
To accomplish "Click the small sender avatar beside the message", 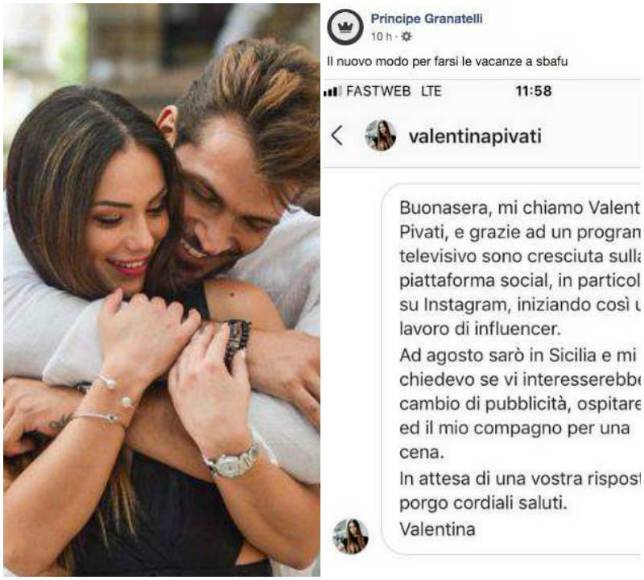I will click(350, 536).
